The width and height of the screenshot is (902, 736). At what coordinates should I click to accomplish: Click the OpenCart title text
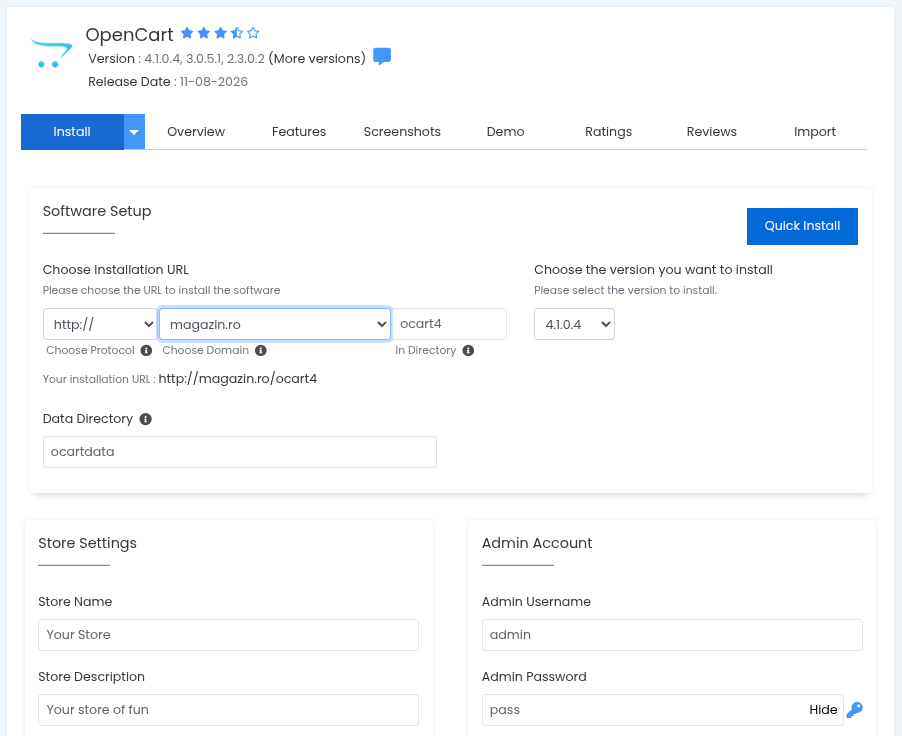[129, 35]
